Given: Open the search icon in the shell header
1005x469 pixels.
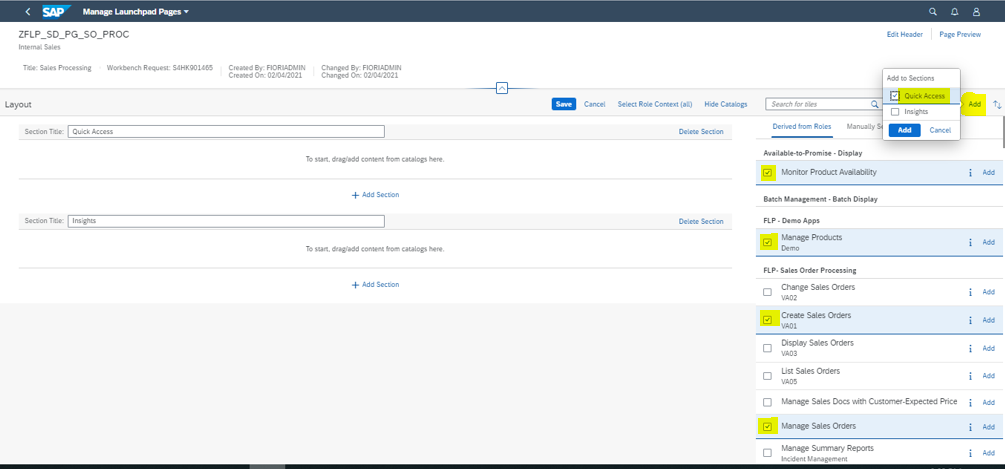Looking at the screenshot, I should tap(933, 12).
